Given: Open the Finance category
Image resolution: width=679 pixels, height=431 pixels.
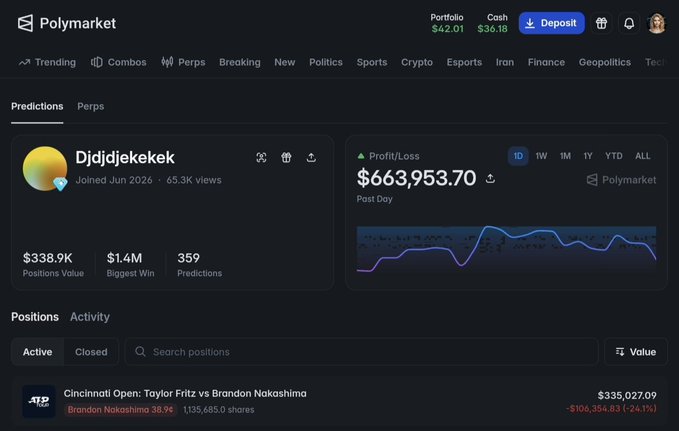Looking at the screenshot, I should pyautogui.click(x=546, y=62).
